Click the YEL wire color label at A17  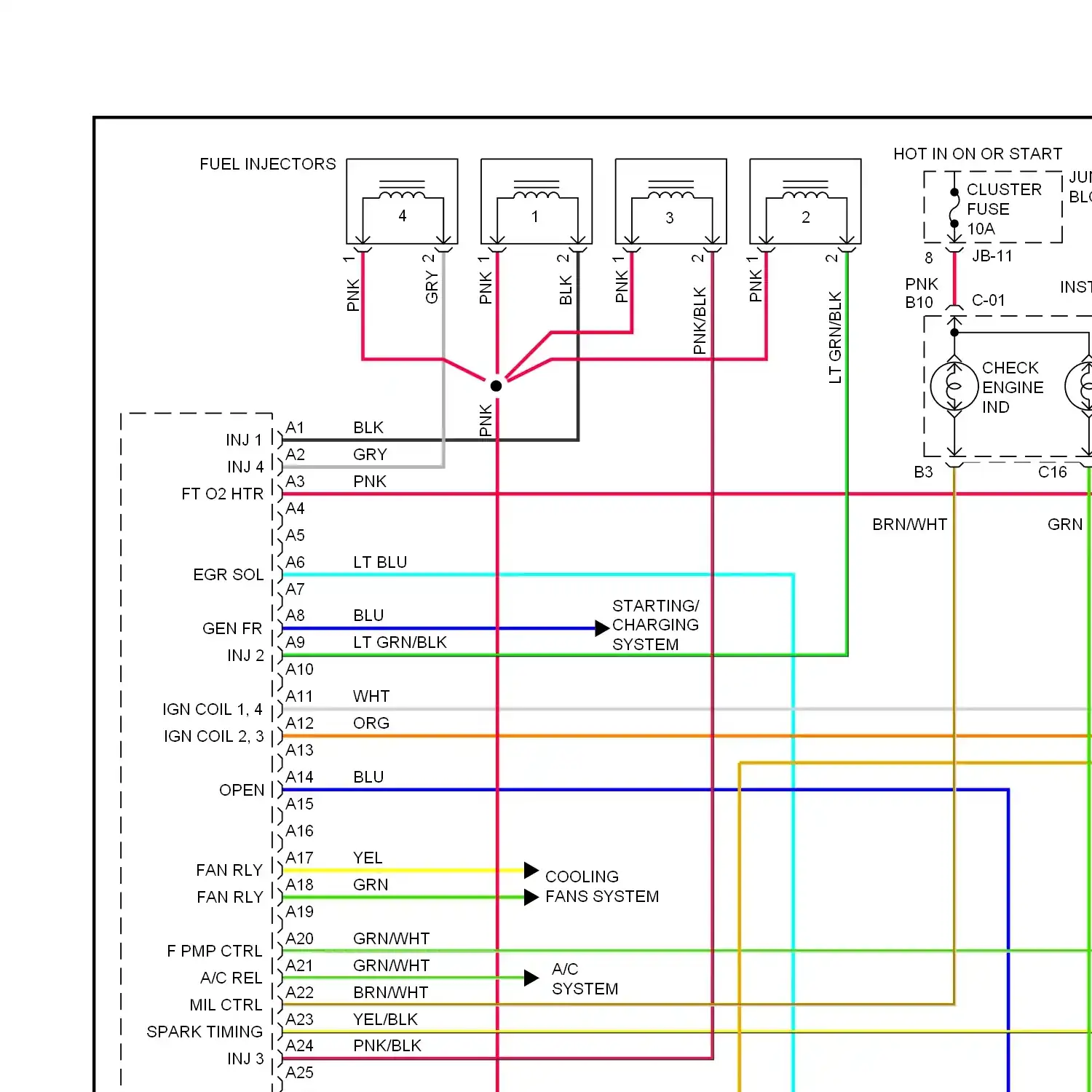[368, 858]
